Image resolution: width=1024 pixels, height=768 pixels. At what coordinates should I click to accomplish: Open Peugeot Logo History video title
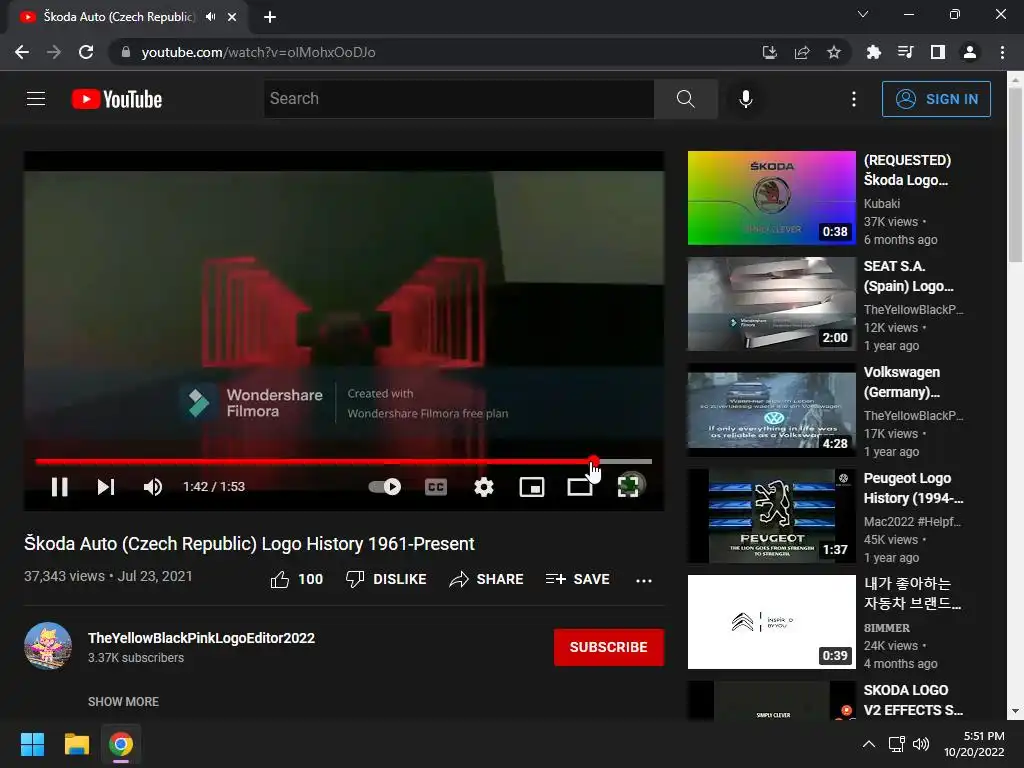[x=913, y=488]
